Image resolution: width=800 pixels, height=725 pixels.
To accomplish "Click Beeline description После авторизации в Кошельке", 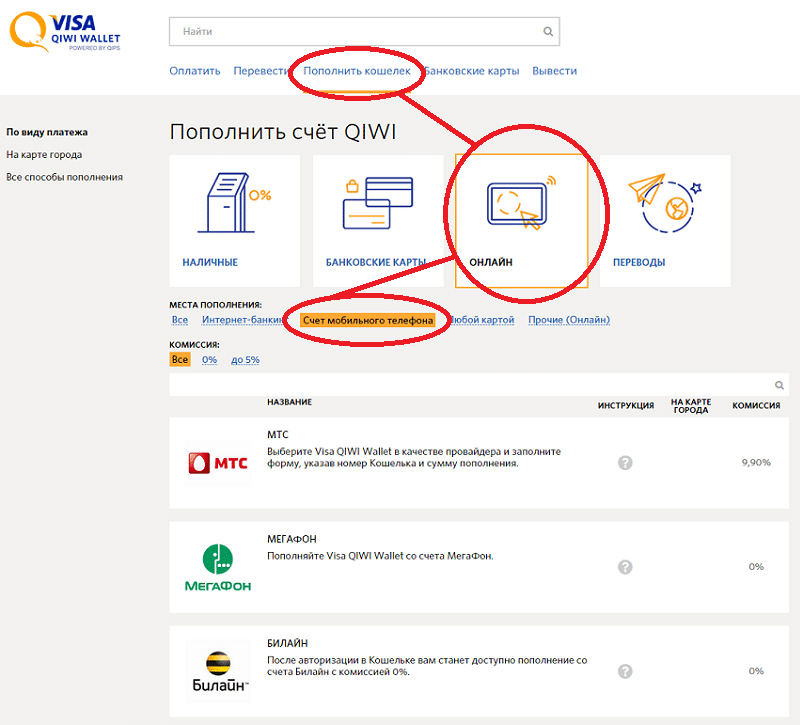I will point(427,666).
